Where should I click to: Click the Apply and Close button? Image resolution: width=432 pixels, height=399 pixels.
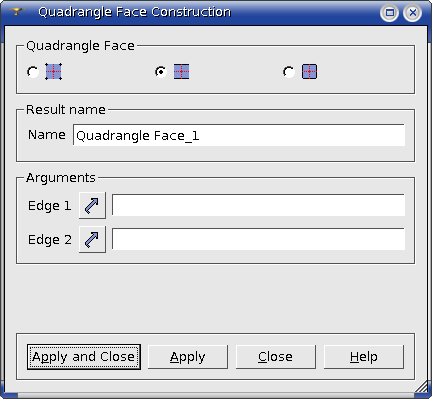(84, 357)
